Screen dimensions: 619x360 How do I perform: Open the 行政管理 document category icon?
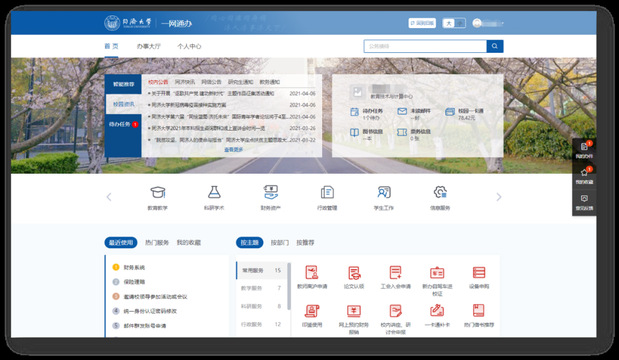coord(327,193)
